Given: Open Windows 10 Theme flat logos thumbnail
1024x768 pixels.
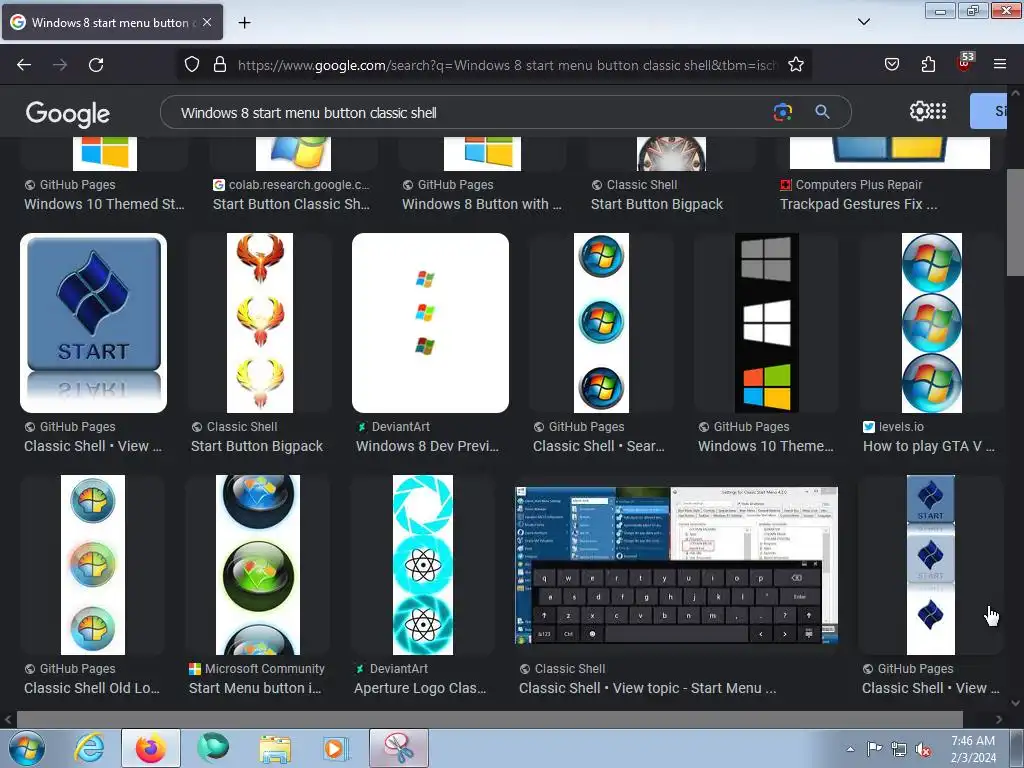Looking at the screenshot, I should pyautogui.click(x=767, y=323).
